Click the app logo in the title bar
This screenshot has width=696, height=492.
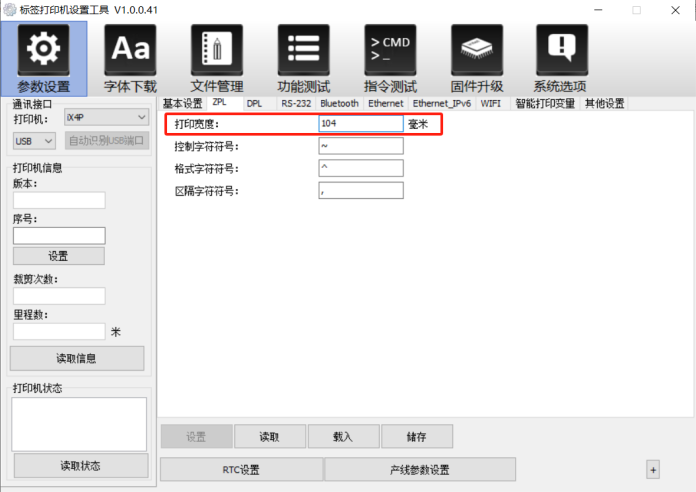[x=9, y=10]
